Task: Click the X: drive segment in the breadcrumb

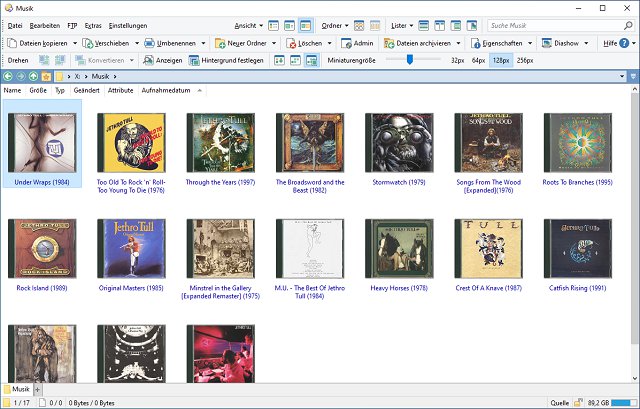Action: [77, 76]
